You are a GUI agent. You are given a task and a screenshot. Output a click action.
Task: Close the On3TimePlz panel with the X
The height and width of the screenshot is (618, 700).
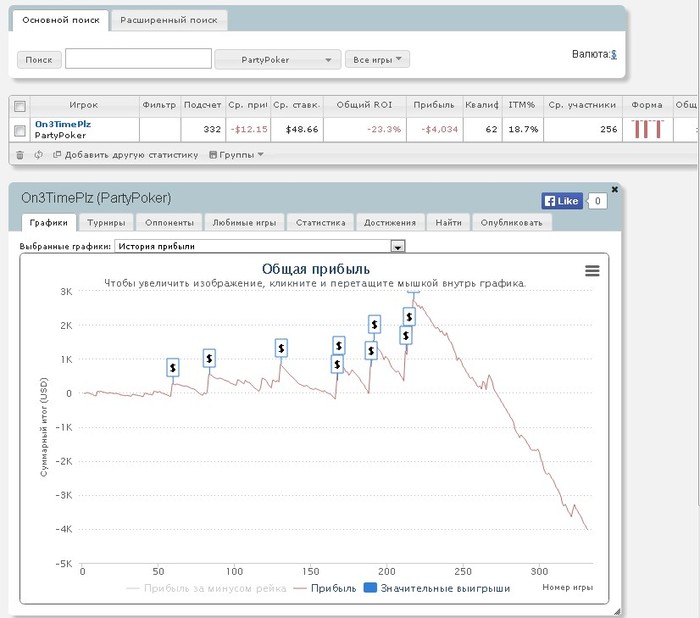[614, 189]
